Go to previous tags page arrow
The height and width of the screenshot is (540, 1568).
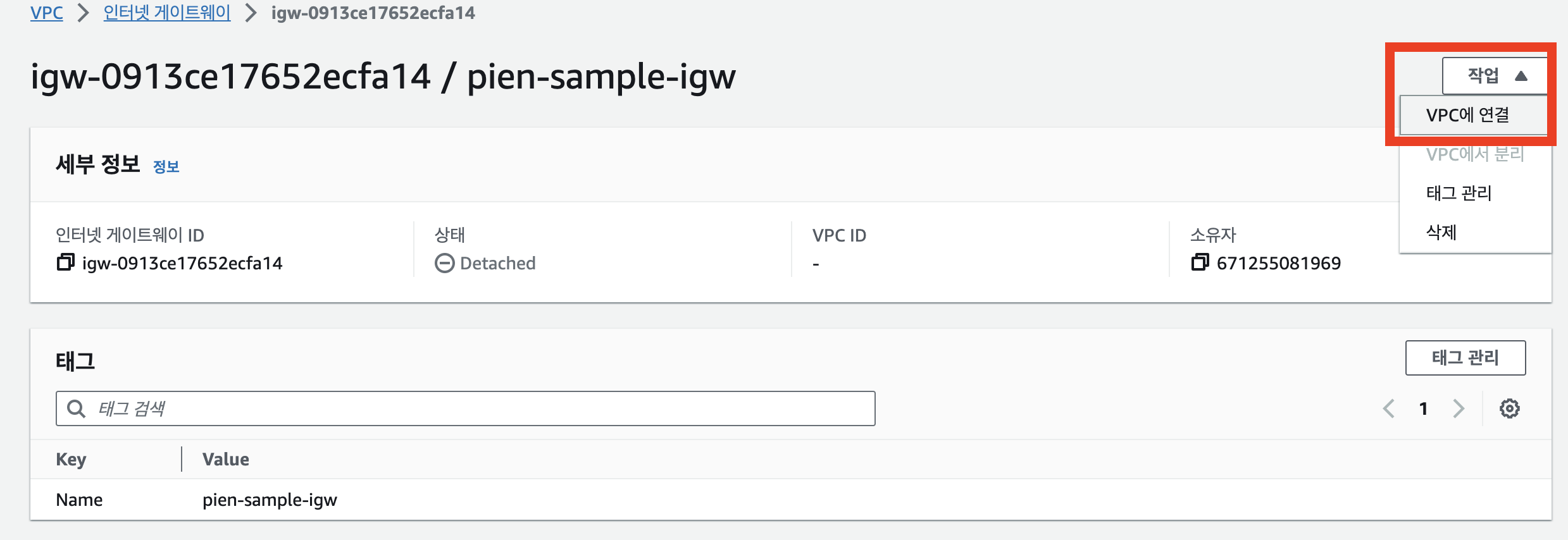click(1389, 408)
